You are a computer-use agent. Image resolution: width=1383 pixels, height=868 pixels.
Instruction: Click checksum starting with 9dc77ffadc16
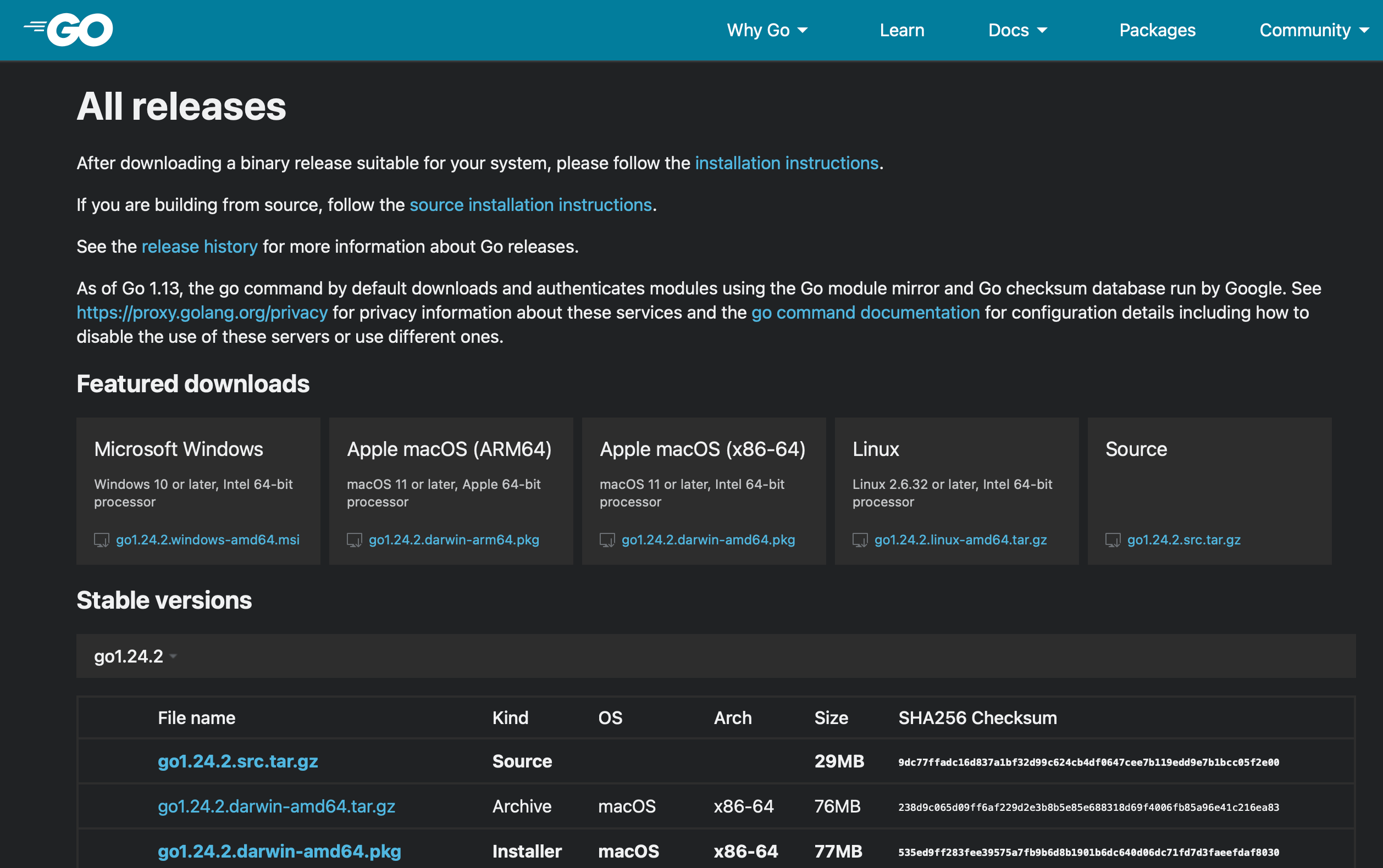pyautogui.click(x=1088, y=763)
